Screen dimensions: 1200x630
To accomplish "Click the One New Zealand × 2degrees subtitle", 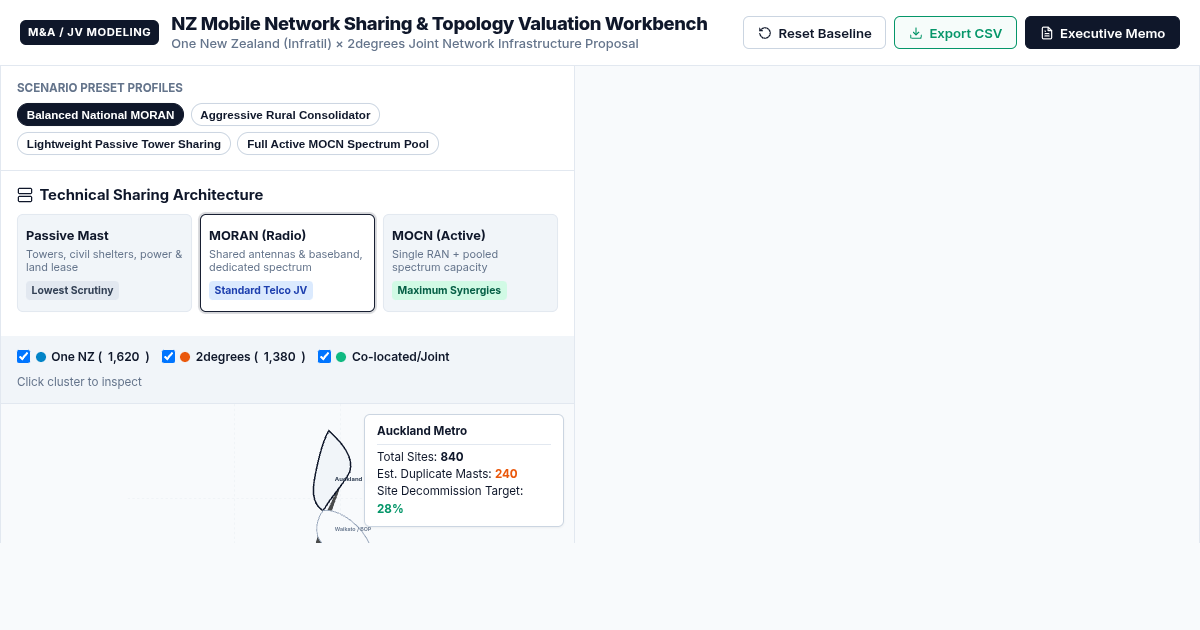I will click(x=405, y=44).
